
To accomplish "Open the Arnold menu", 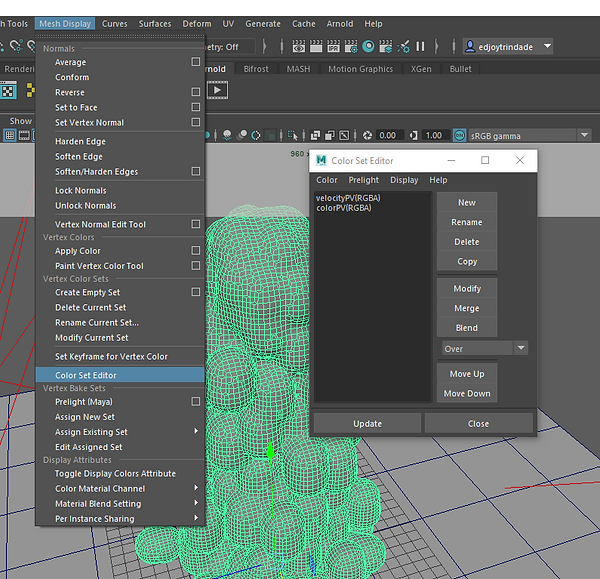I will [x=340, y=24].
